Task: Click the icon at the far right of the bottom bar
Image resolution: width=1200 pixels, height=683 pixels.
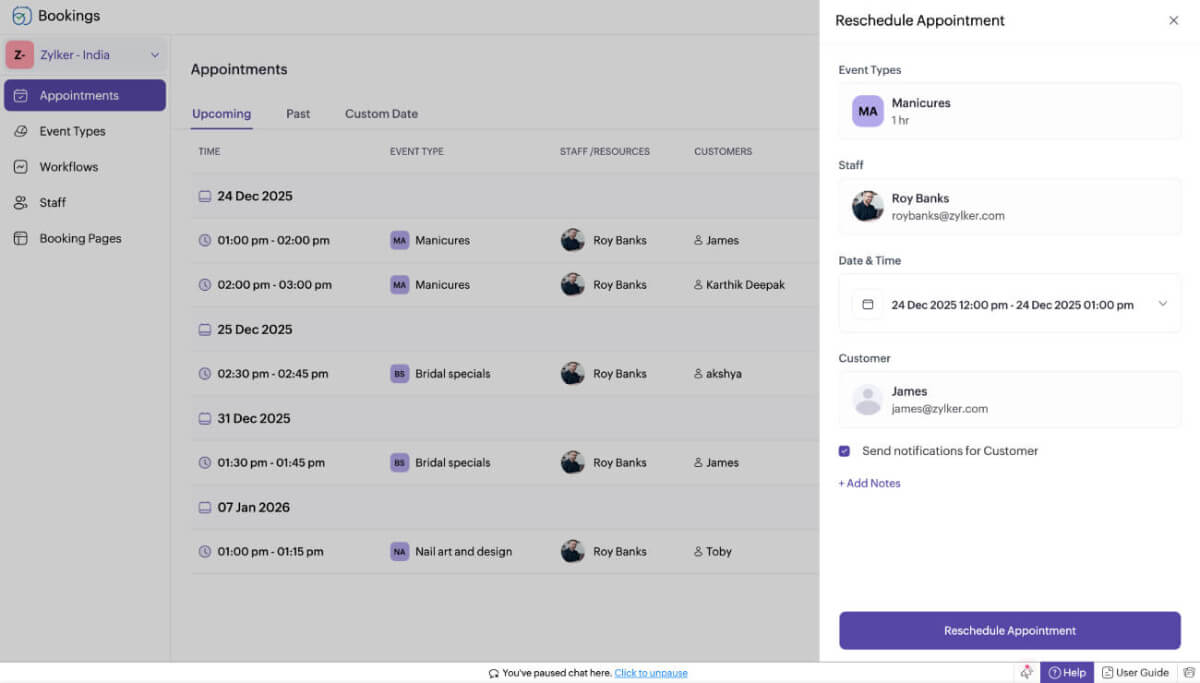Action: click(1188, 673)
